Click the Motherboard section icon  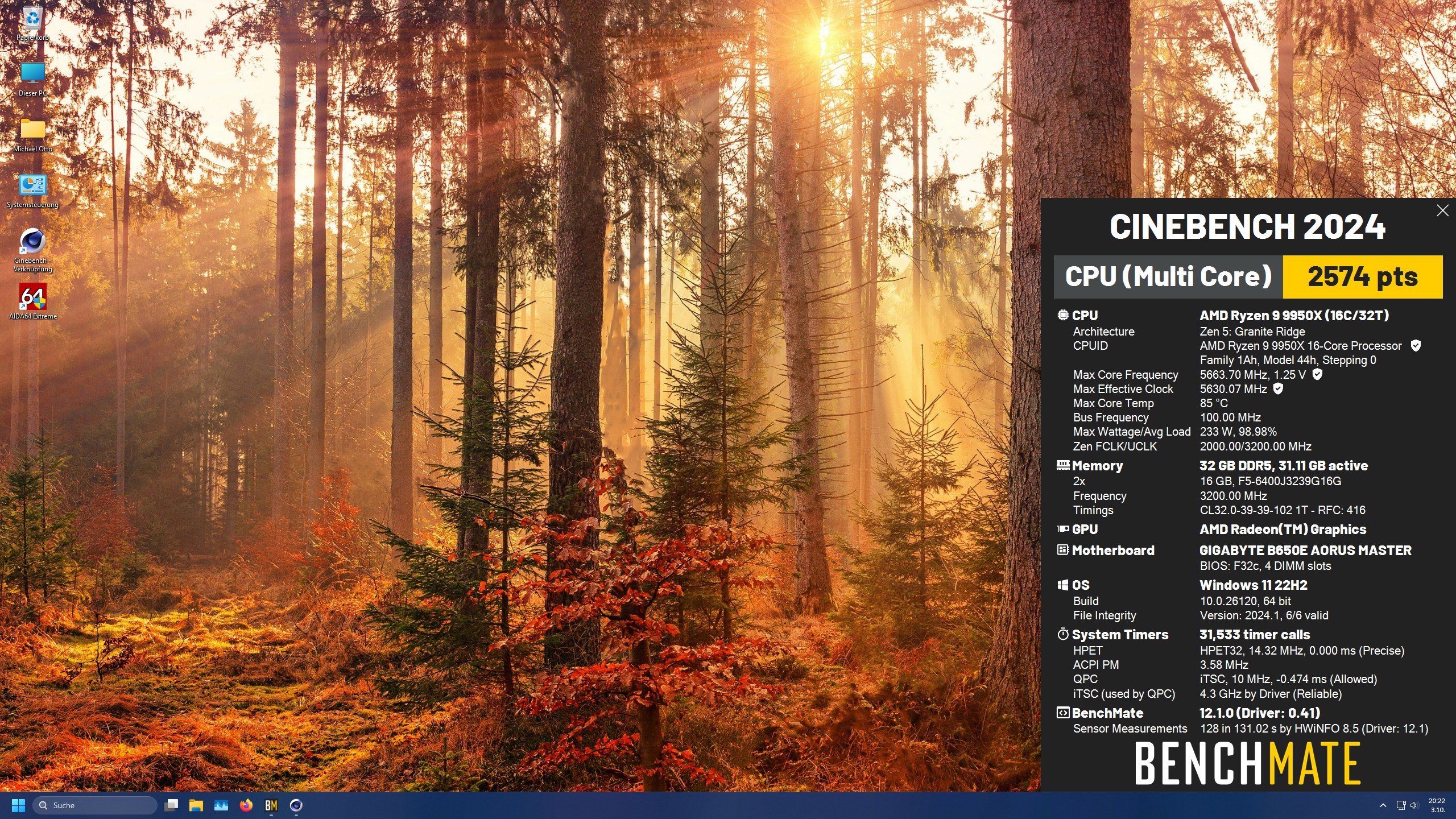coord(1063,550)
